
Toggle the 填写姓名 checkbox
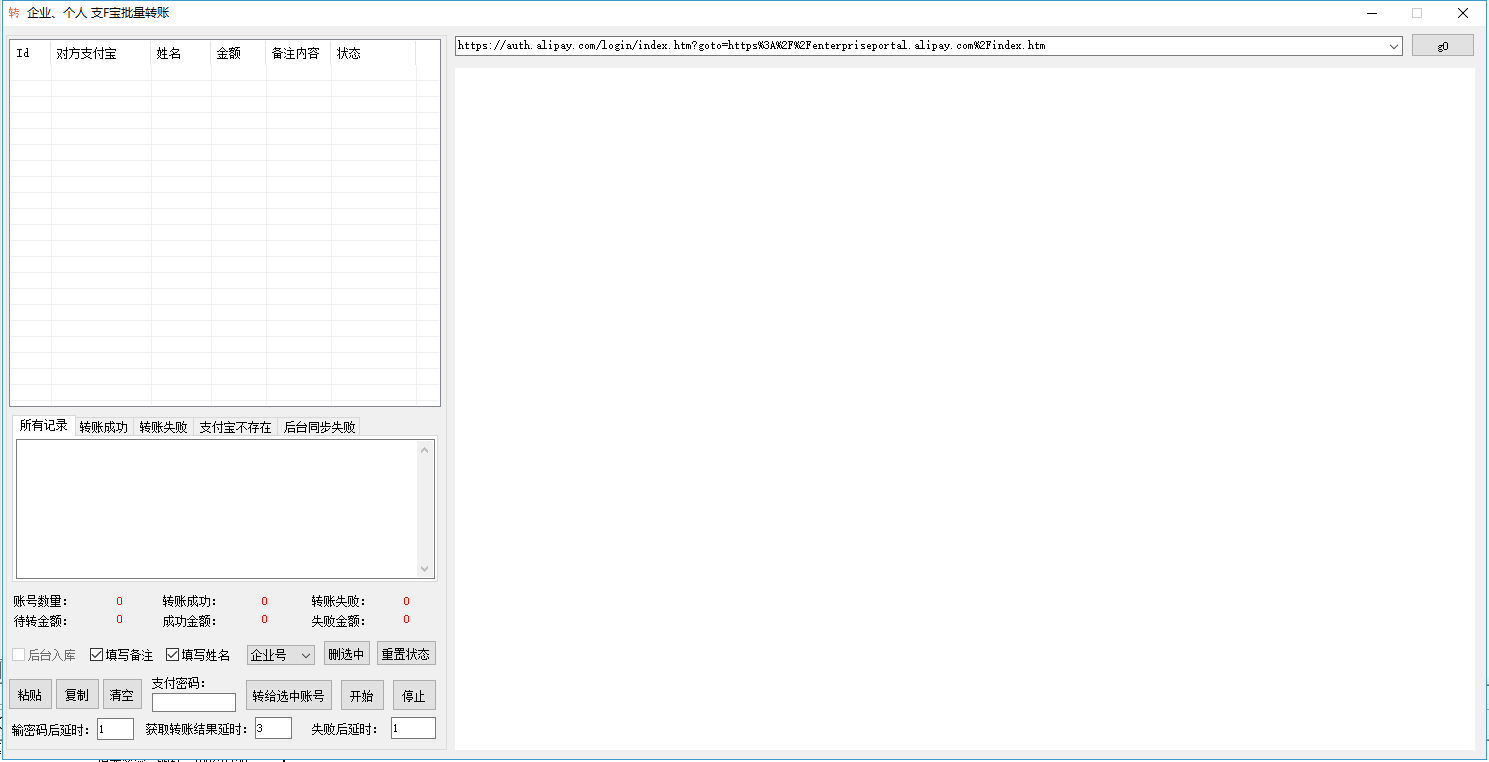click(x=173, y=655)
